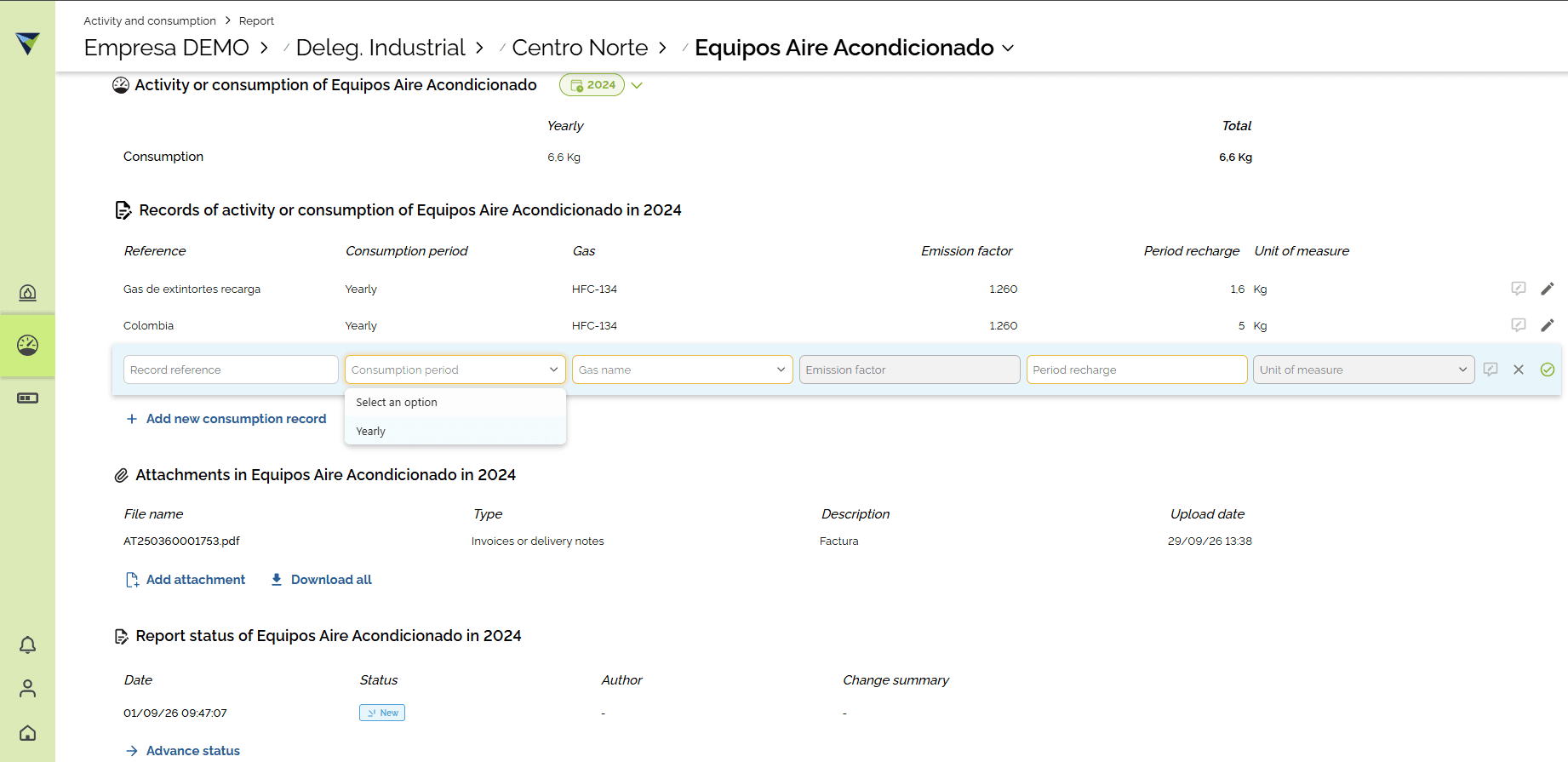Open the Unit of measure dropdown
The height and width of the screenshot is (762, 1568).
click(1364, 370)
